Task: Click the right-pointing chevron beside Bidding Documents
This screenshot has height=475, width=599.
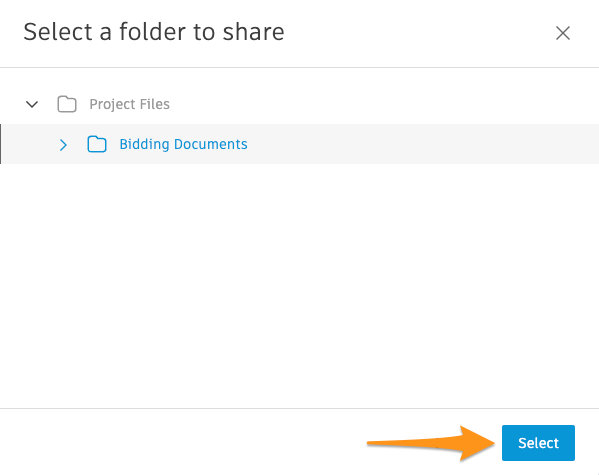Action: coord(63,144)
